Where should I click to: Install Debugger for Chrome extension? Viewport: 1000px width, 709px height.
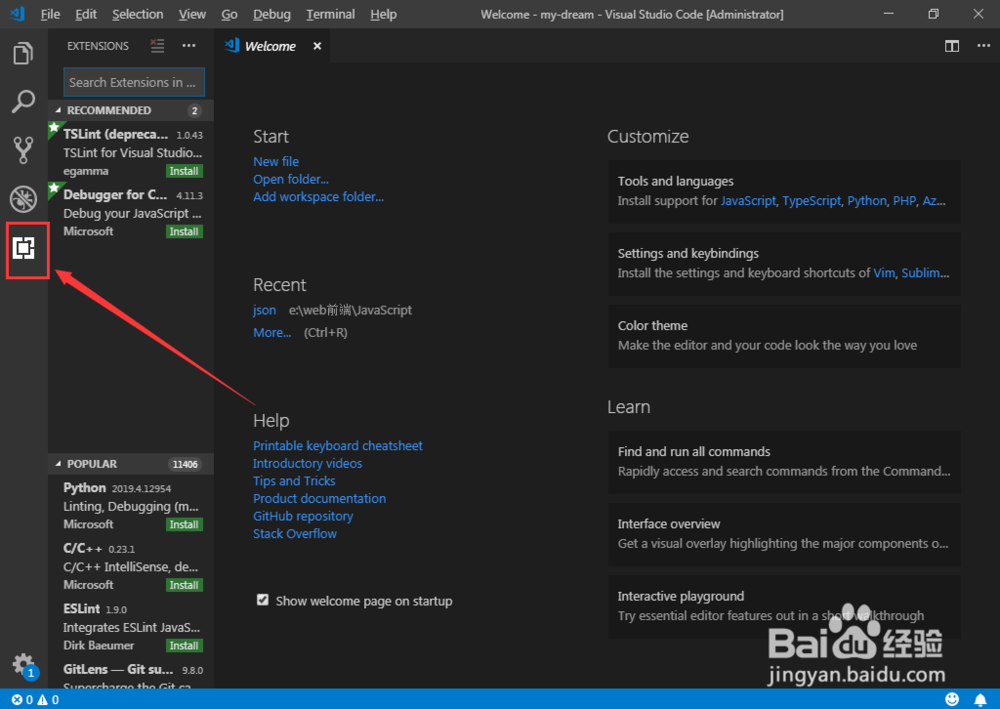pyautogui.click(x=184, y=231)
